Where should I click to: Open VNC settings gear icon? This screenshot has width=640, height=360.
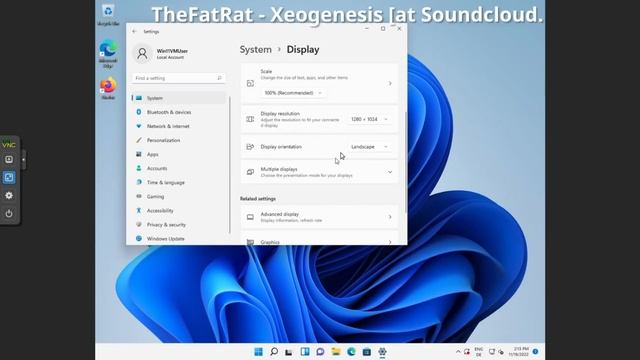tap(9, 196)
